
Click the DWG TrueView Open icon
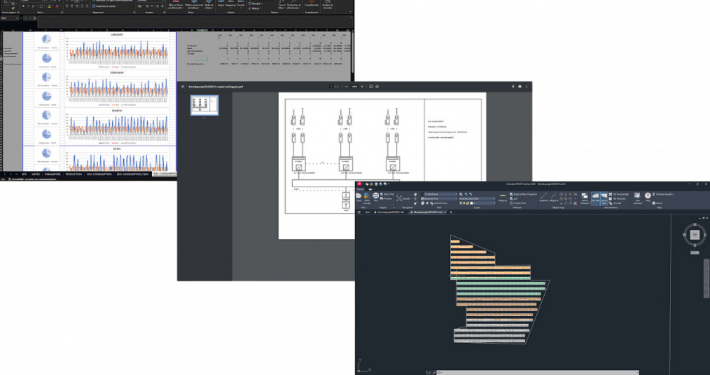[x=359, y=197]
